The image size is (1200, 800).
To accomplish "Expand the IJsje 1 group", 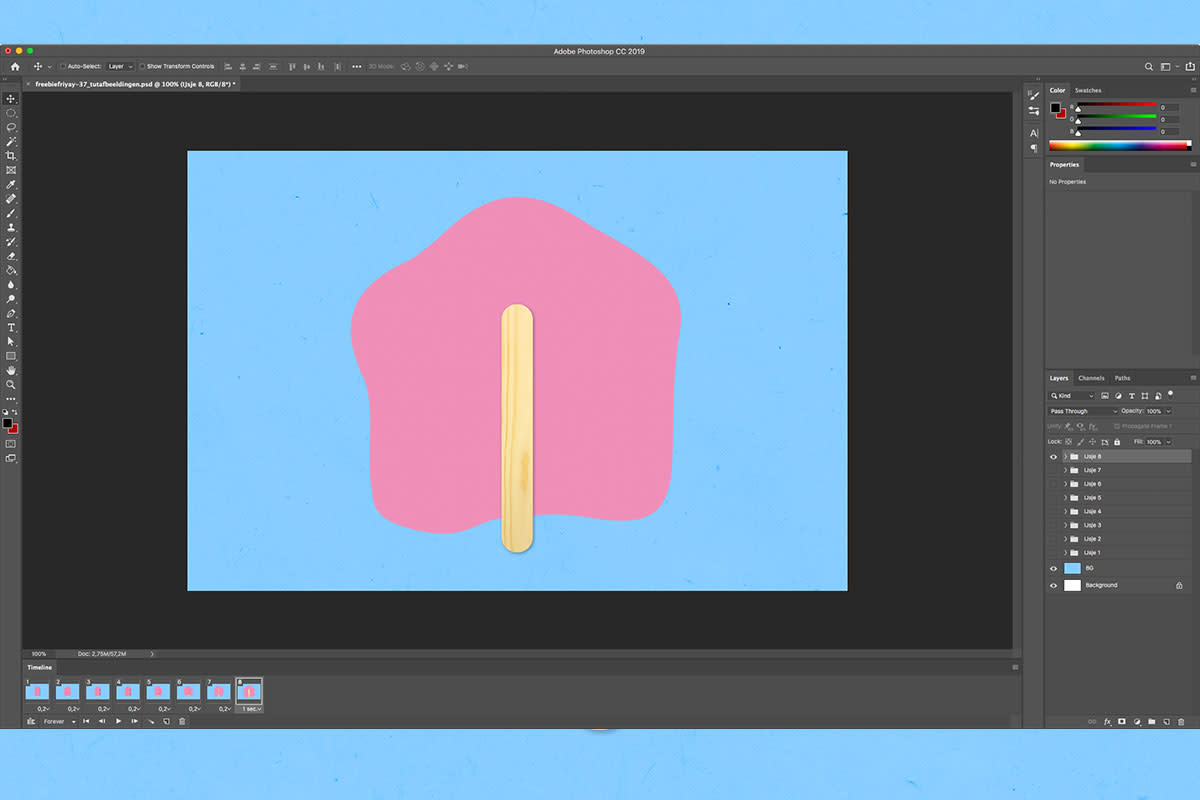I will pyautogui.click(x=1065, y=552).
